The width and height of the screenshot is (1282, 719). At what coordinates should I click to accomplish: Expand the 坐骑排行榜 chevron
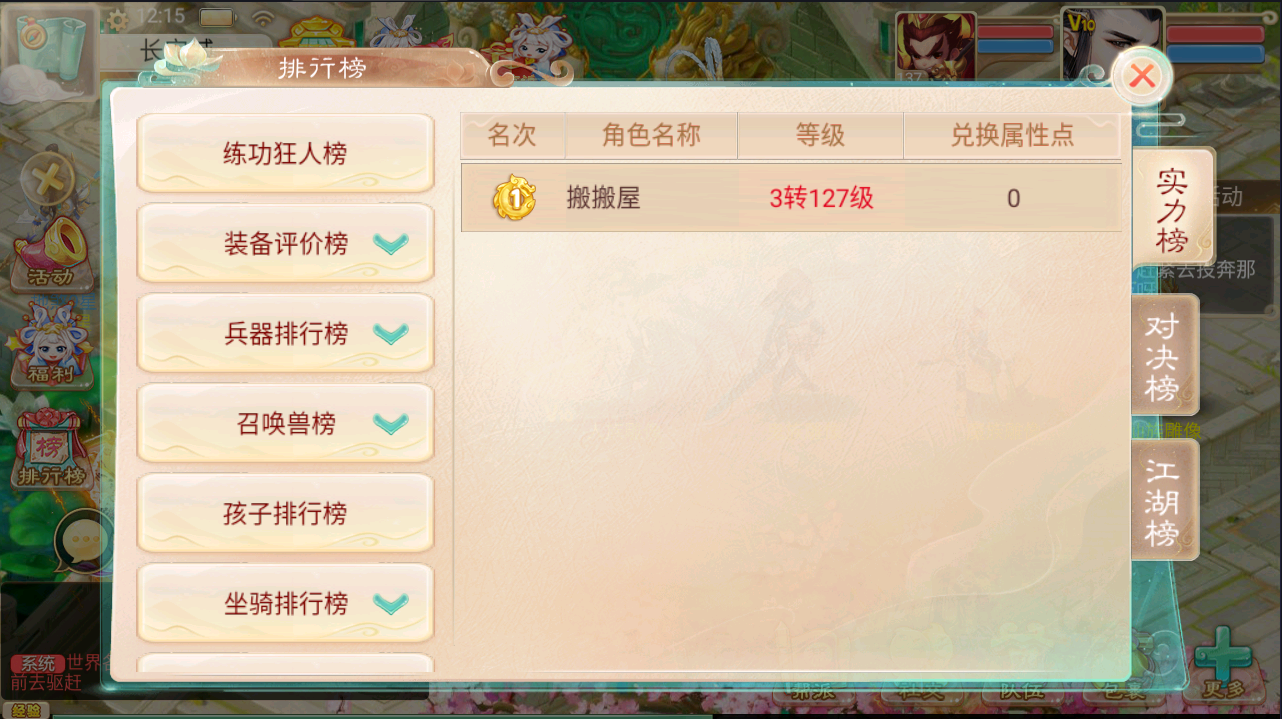pos(391,603)
